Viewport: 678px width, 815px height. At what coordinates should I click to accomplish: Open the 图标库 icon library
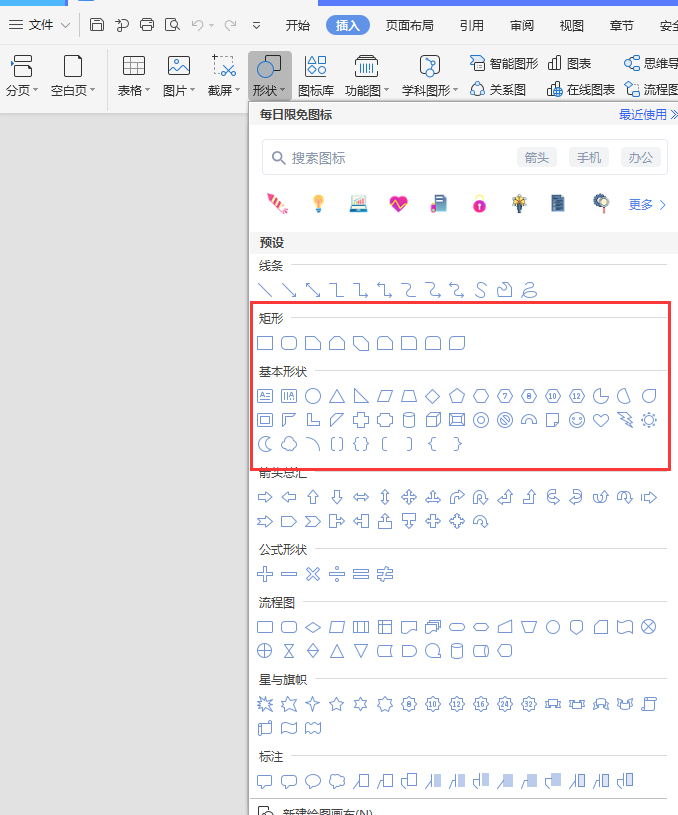click(316, 76)
